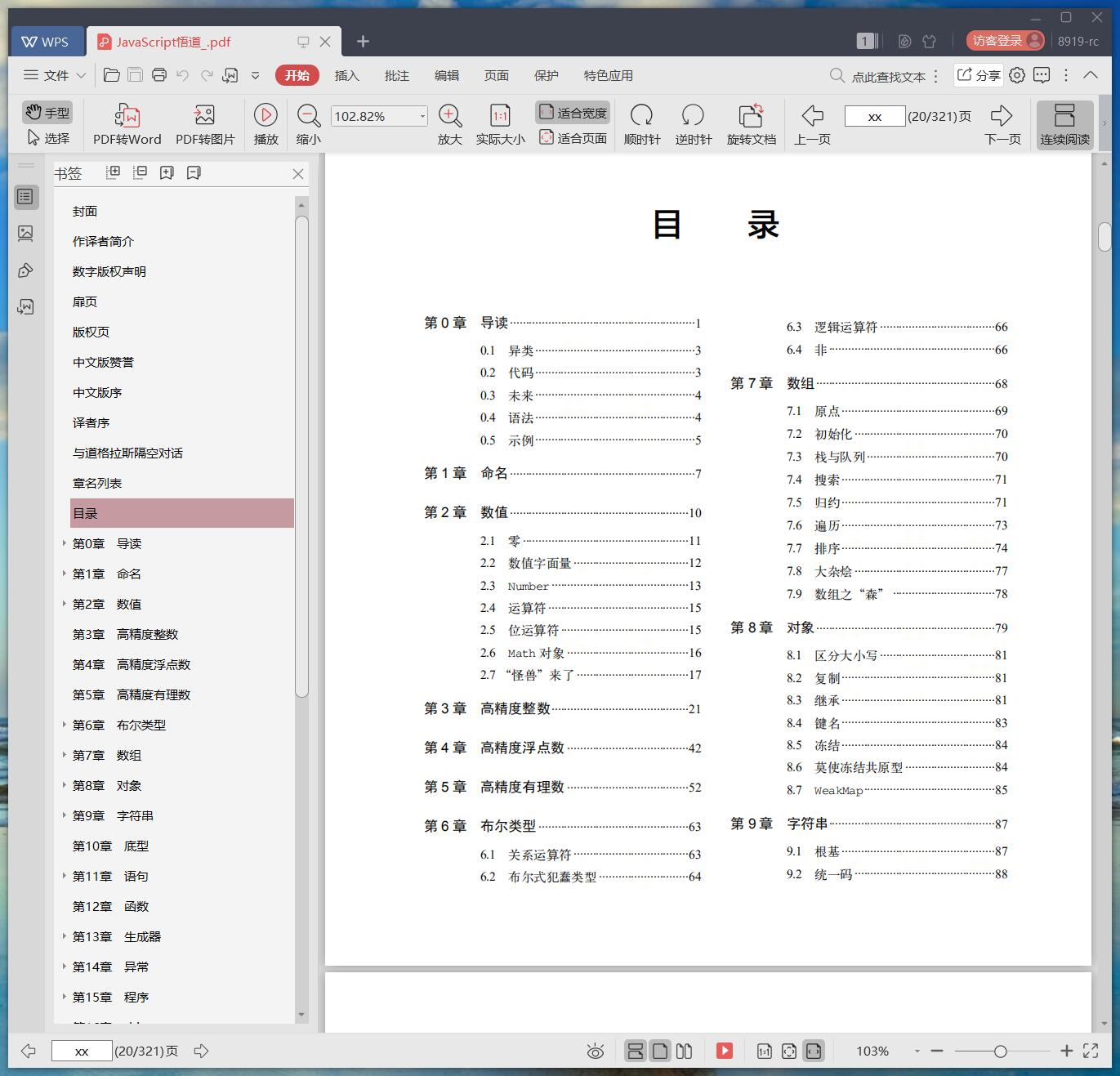
Task: Click 访客登录 login button
Action: pyautogui.click(x=1006, y=40)
